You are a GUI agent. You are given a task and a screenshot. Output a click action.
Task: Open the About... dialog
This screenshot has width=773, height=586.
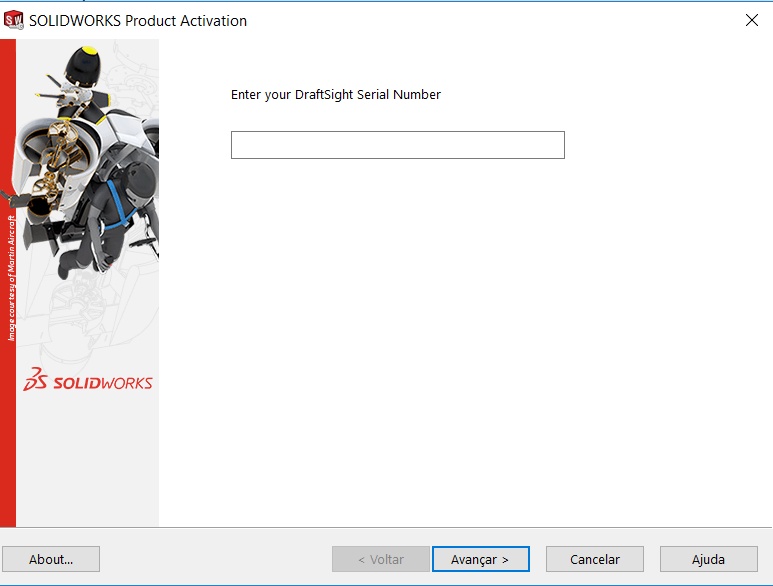pyautogui.click(x=51, y=559)
